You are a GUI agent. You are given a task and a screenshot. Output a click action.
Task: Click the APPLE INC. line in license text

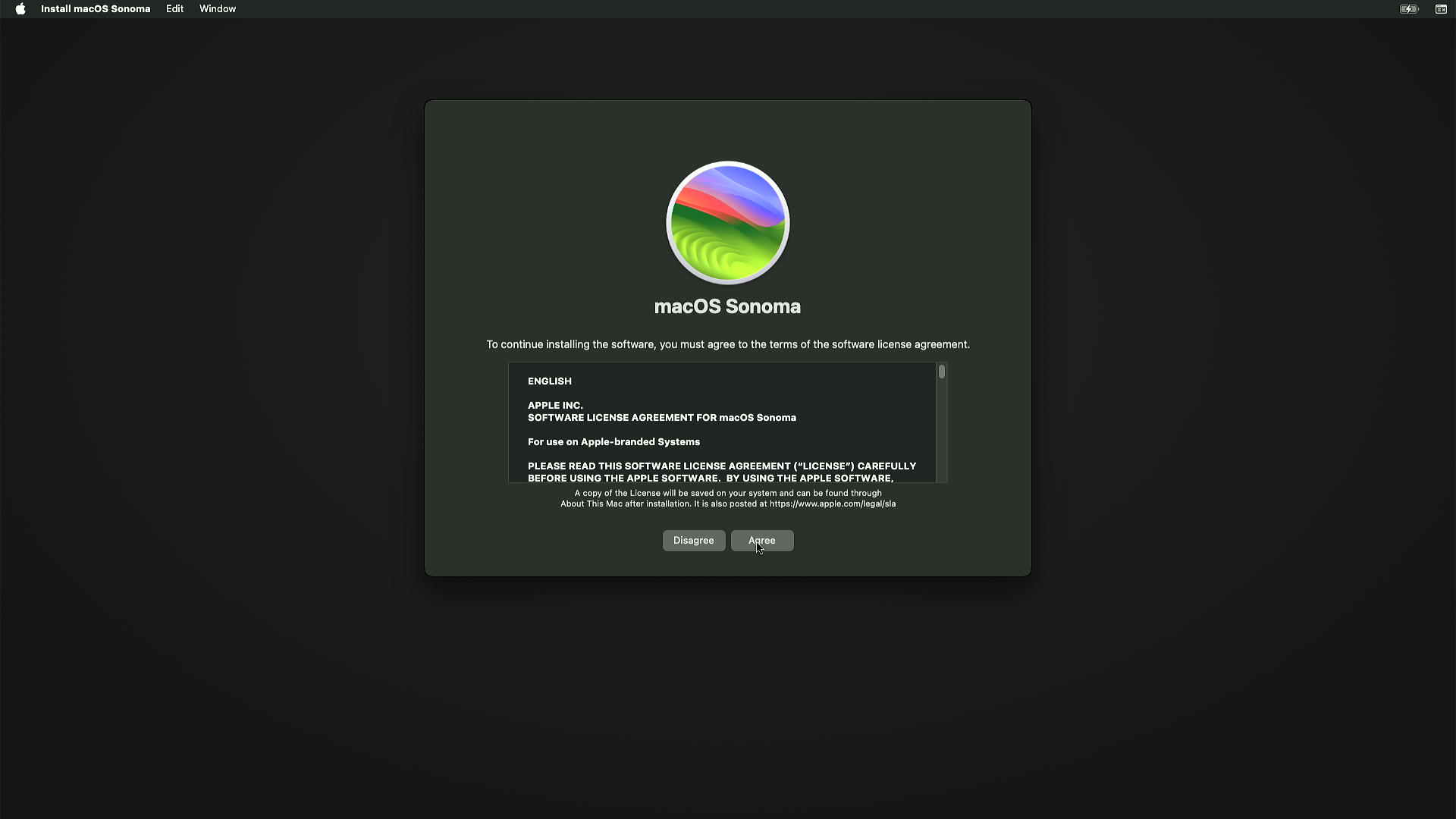coord(555,406)
